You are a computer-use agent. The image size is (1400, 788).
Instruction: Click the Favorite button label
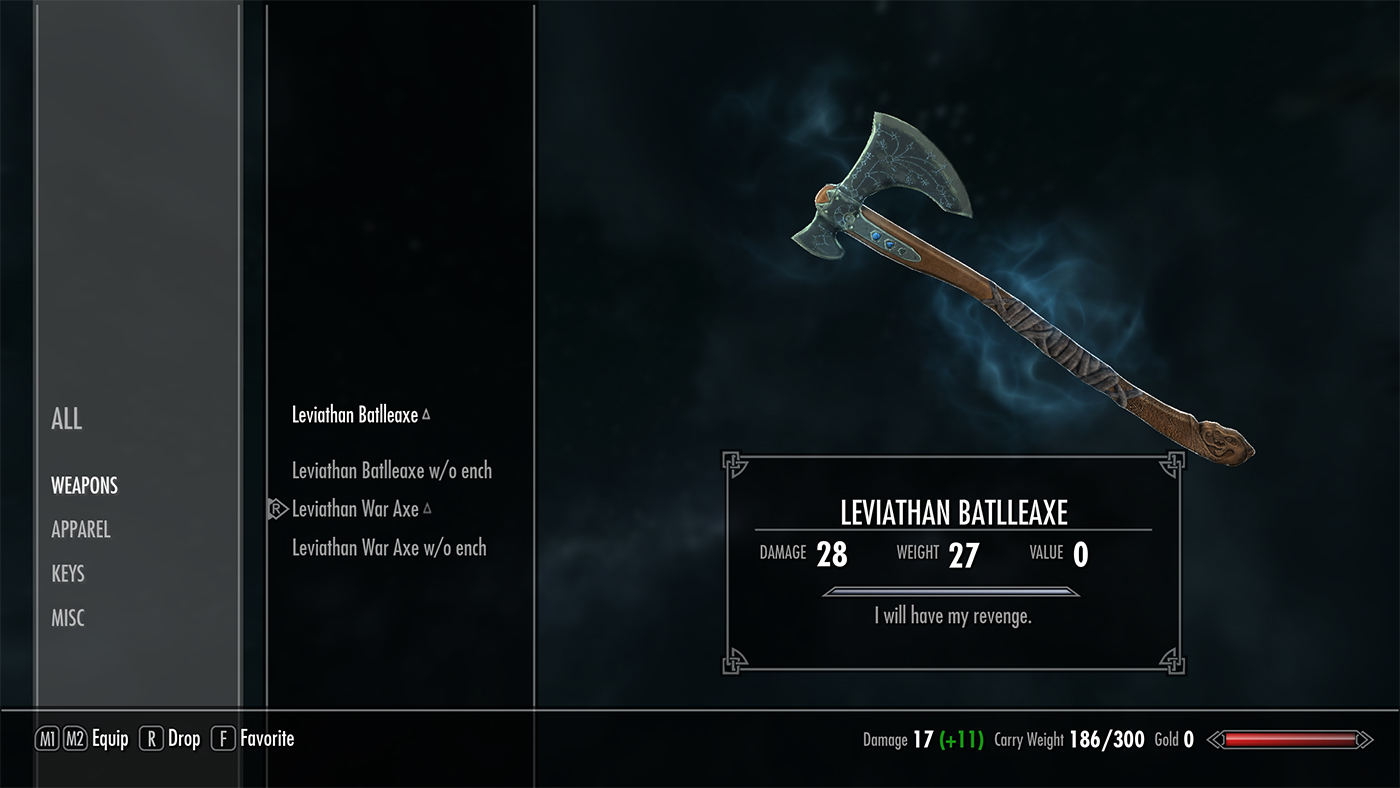(x=267, y=739)
